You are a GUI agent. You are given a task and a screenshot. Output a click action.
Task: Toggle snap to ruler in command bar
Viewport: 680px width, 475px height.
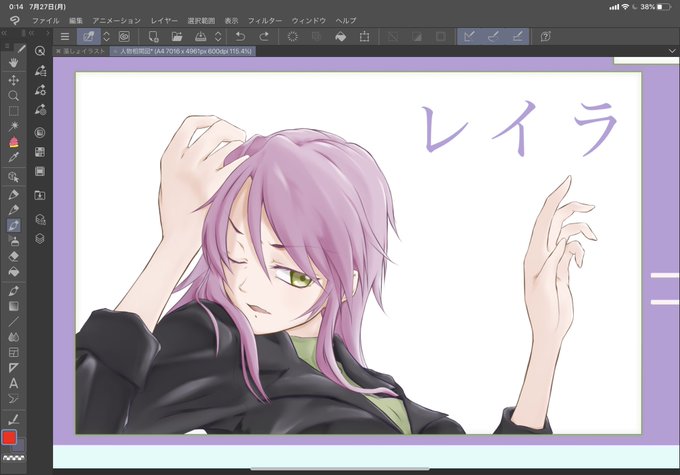[469, 37]
